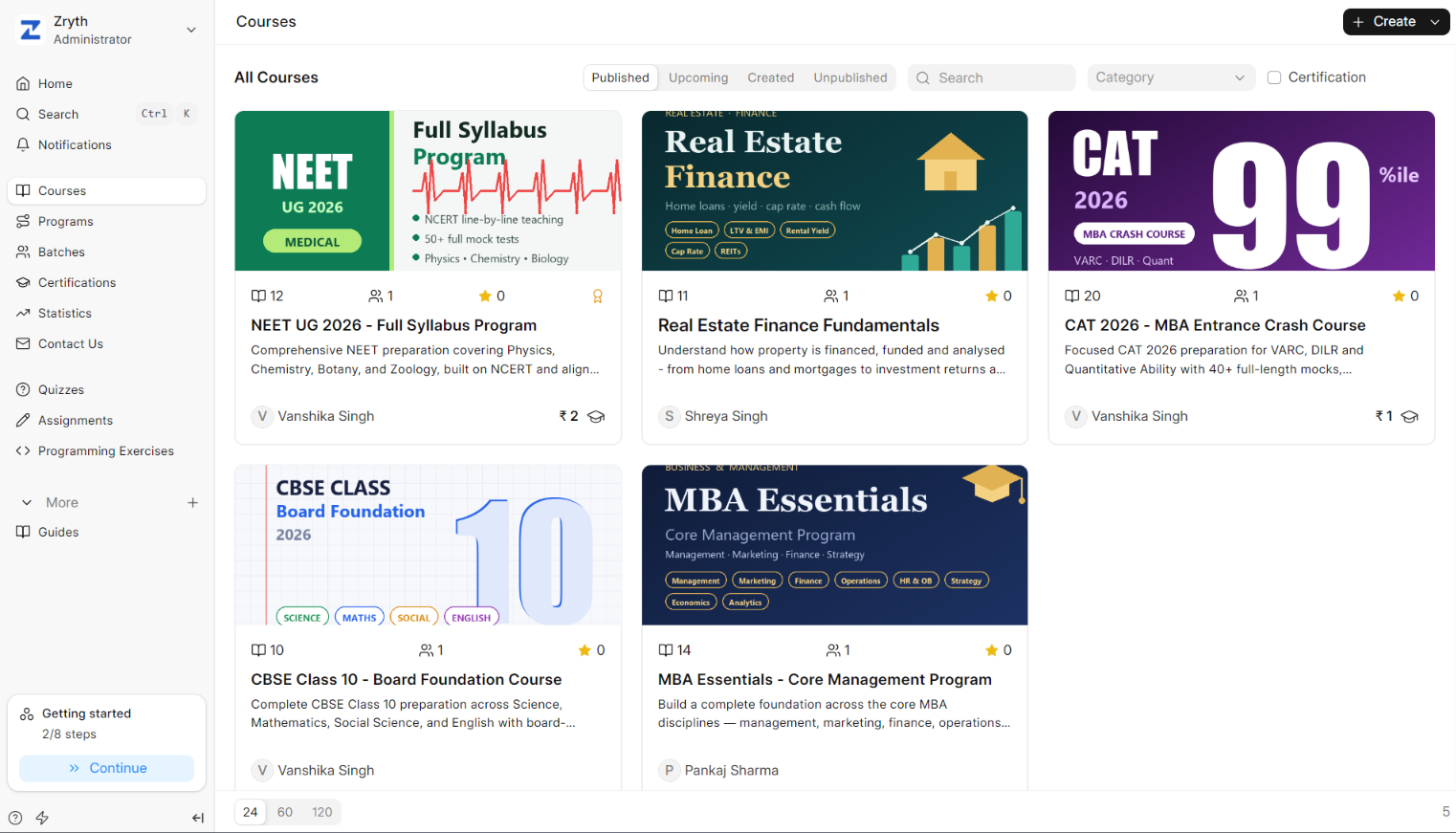Set page size to 60
This screenshot has height=833, width=1456.
click(285, 812)
